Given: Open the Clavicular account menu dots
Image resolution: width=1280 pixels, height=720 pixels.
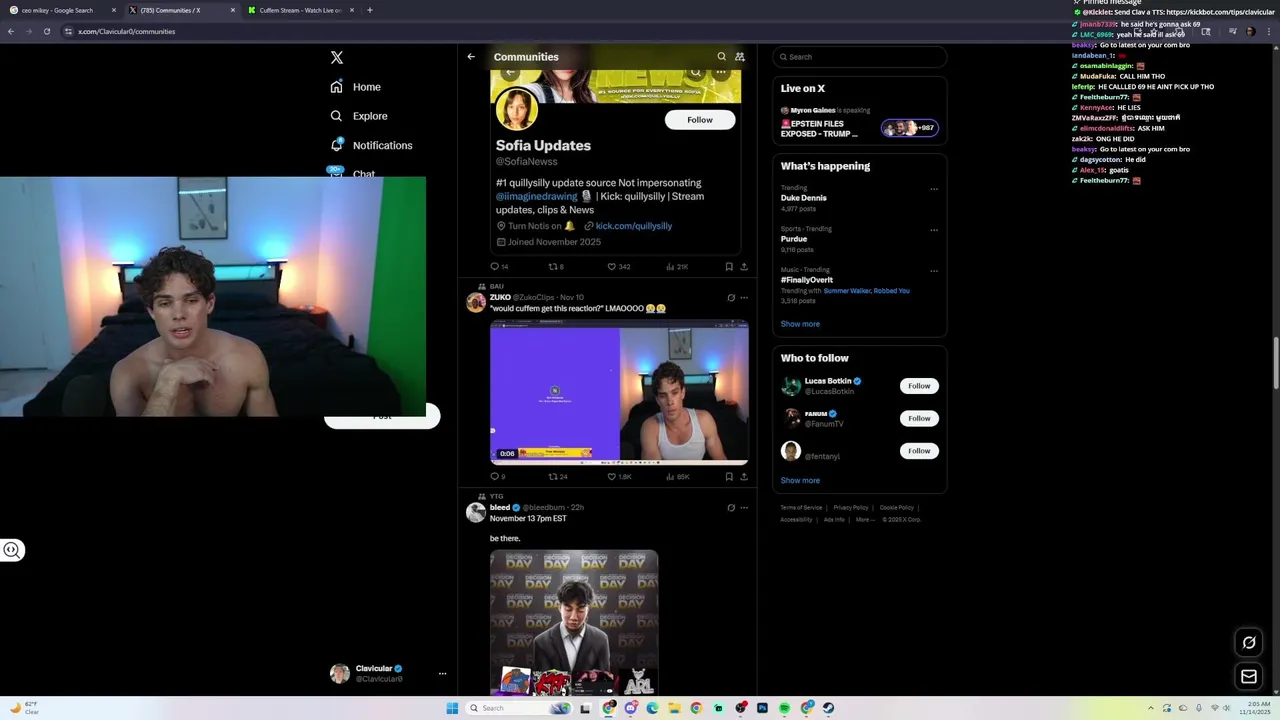Looking at the screenshot, I should pos(442,674).
